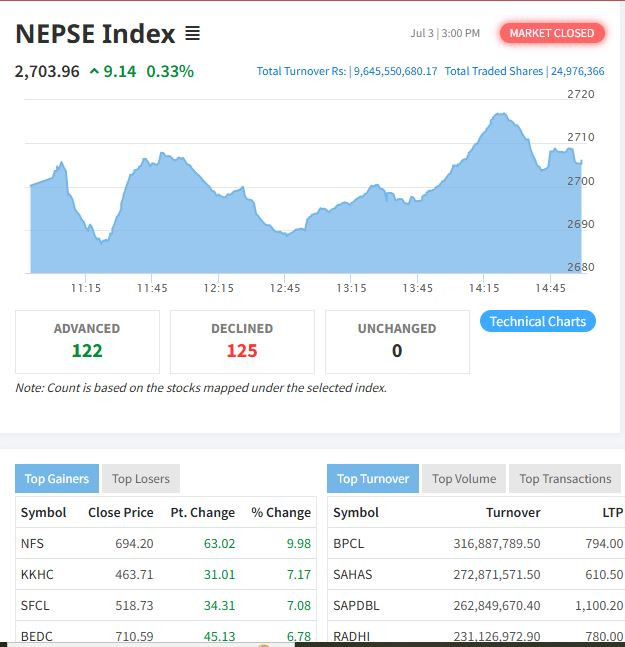625x647 pixels.
Task: Open KKHC stock symbol
Action: (x=36, y=575)
